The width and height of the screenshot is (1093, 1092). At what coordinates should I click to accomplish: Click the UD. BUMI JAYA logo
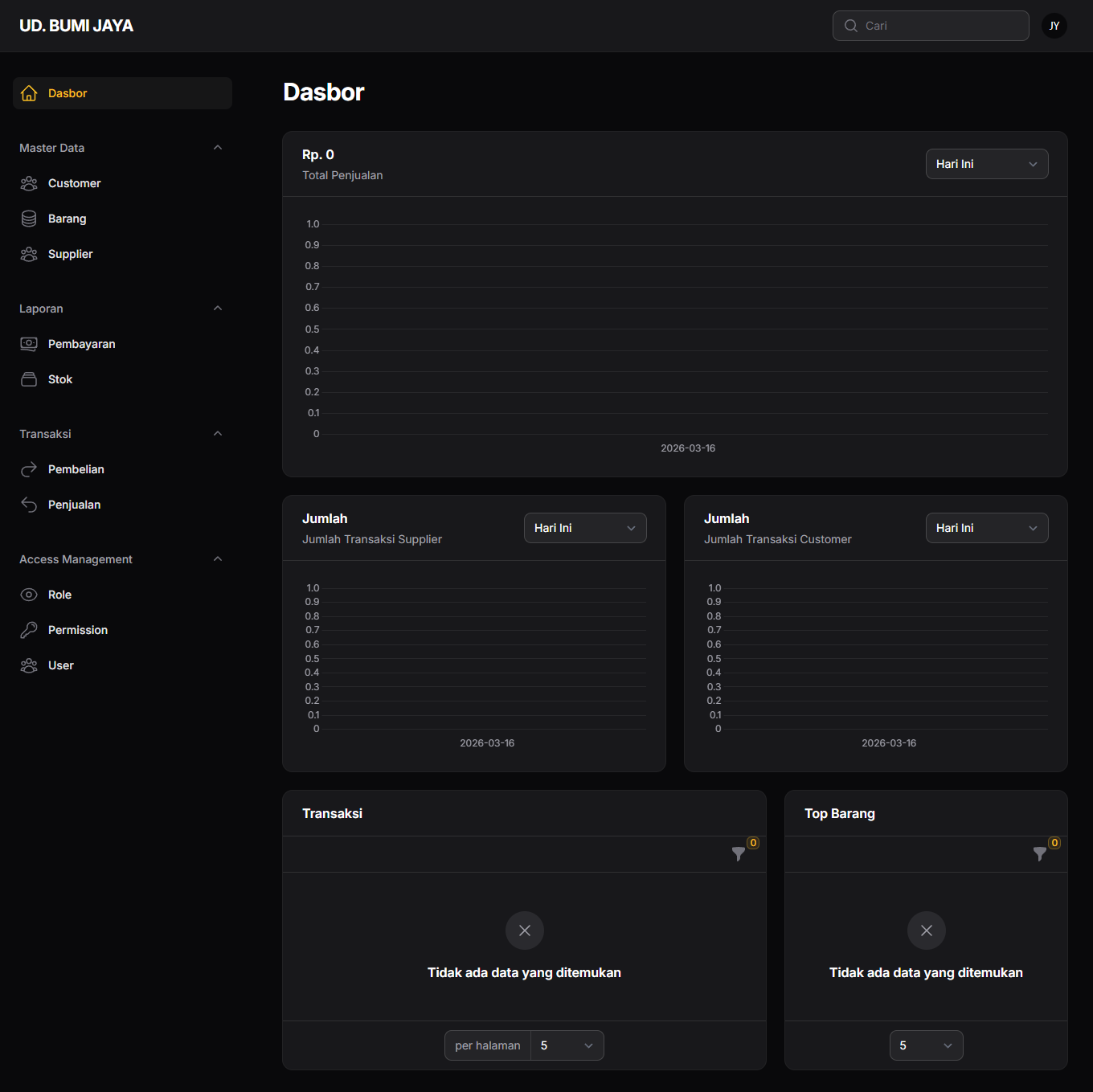76,26
